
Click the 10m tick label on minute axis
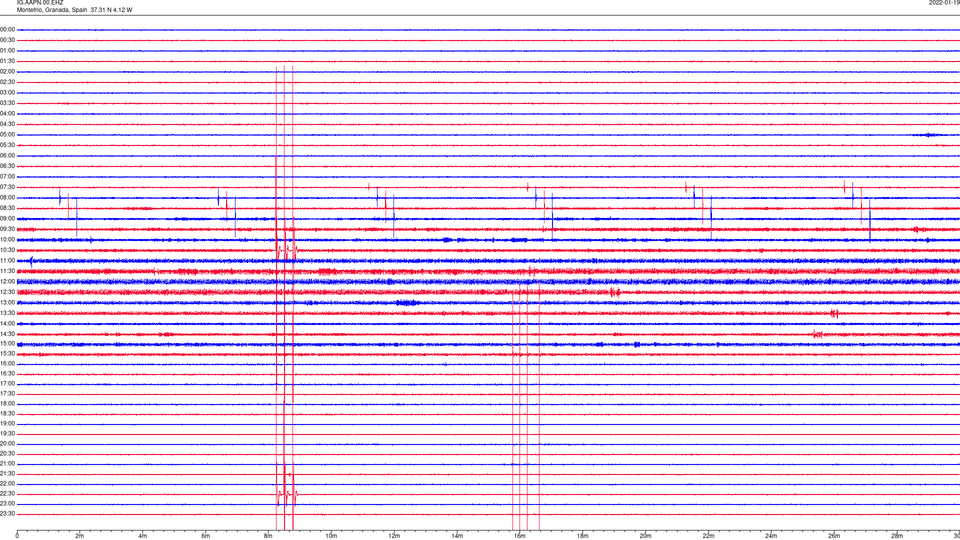[x=331, y=536]
